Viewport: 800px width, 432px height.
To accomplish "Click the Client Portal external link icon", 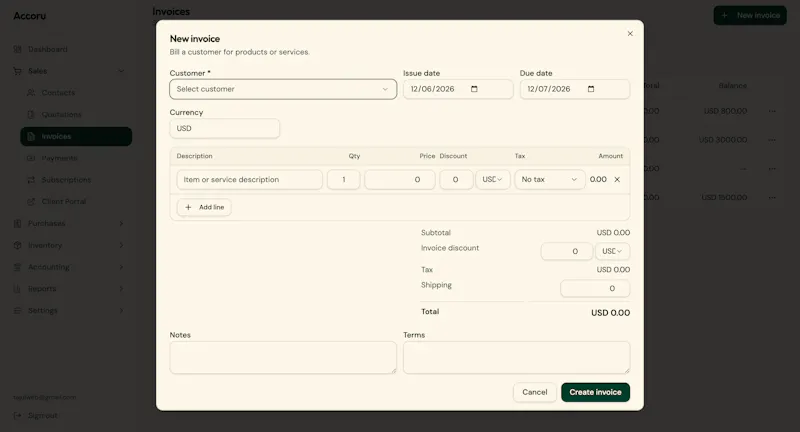I will [31, 201].
